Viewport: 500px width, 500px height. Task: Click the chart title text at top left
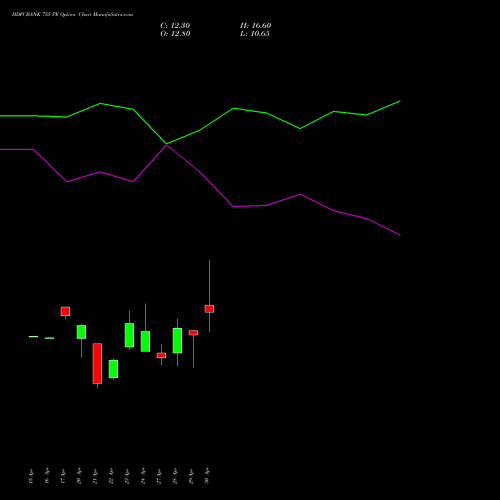tap(72, 15)
